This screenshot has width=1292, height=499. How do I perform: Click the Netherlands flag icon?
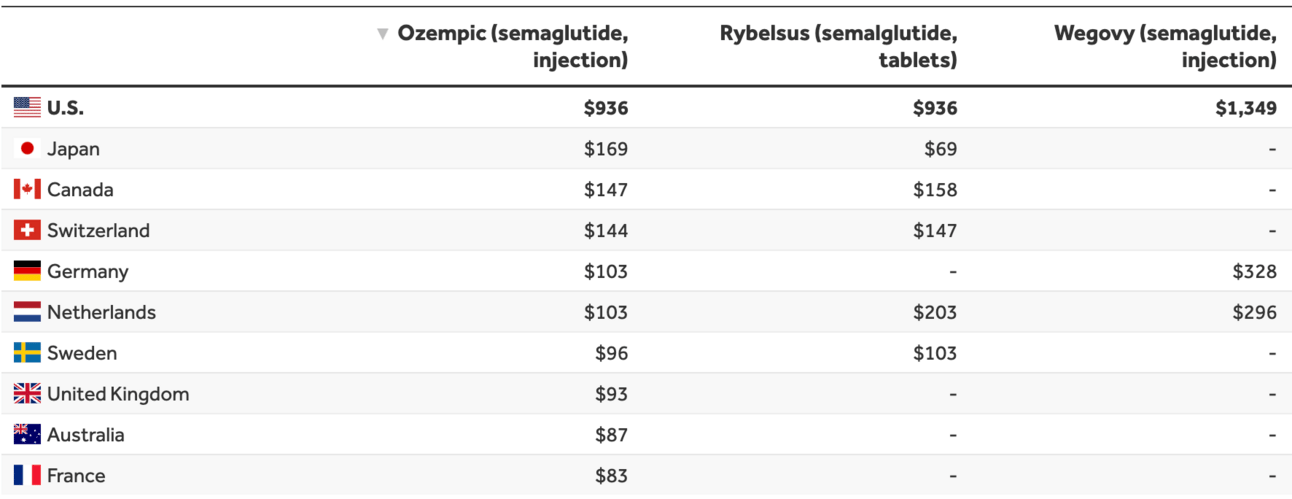point(27,313)
